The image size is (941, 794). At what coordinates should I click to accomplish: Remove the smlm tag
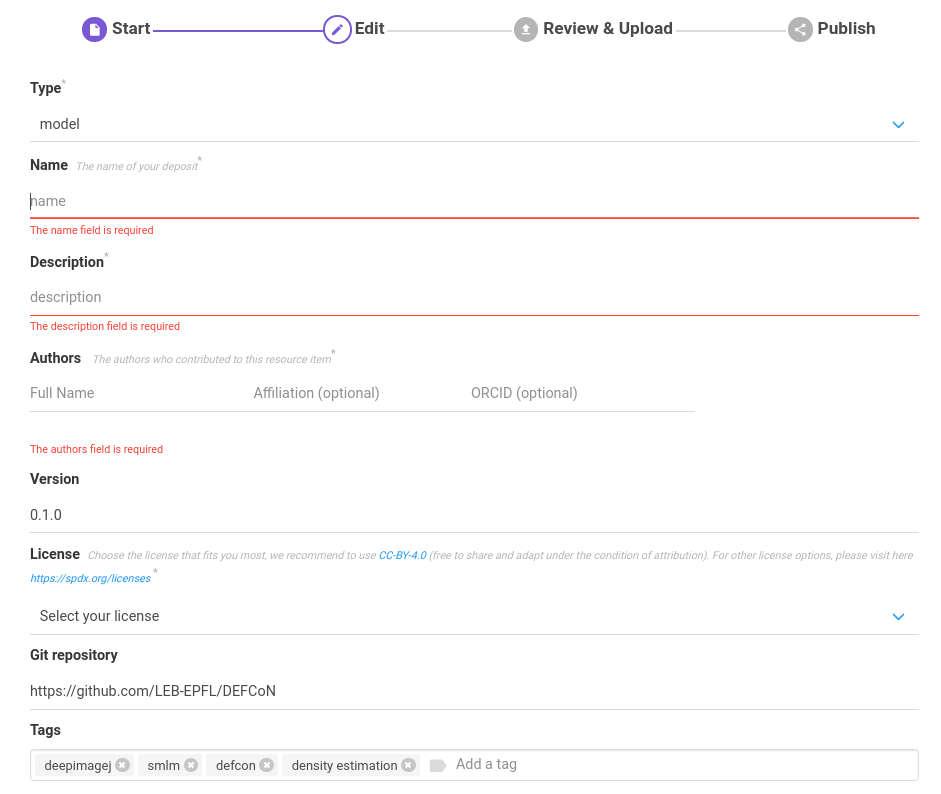(x=191, y=765)
